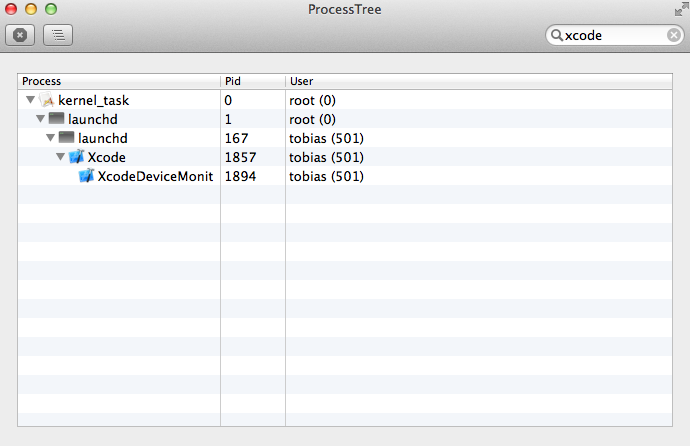Collapse the launchd node with Pid 1
The height and width of the screenshot is (446, 690).
(x=40, y=119)
